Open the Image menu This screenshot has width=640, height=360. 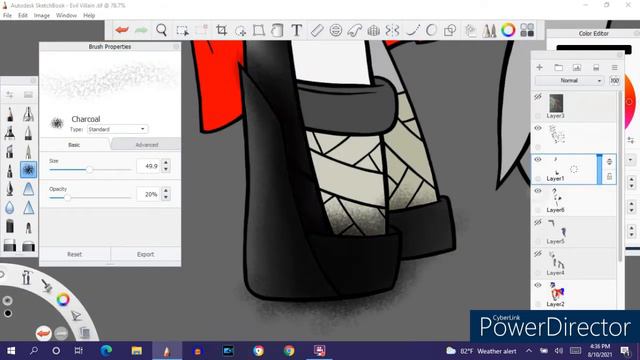pos(42,16)
